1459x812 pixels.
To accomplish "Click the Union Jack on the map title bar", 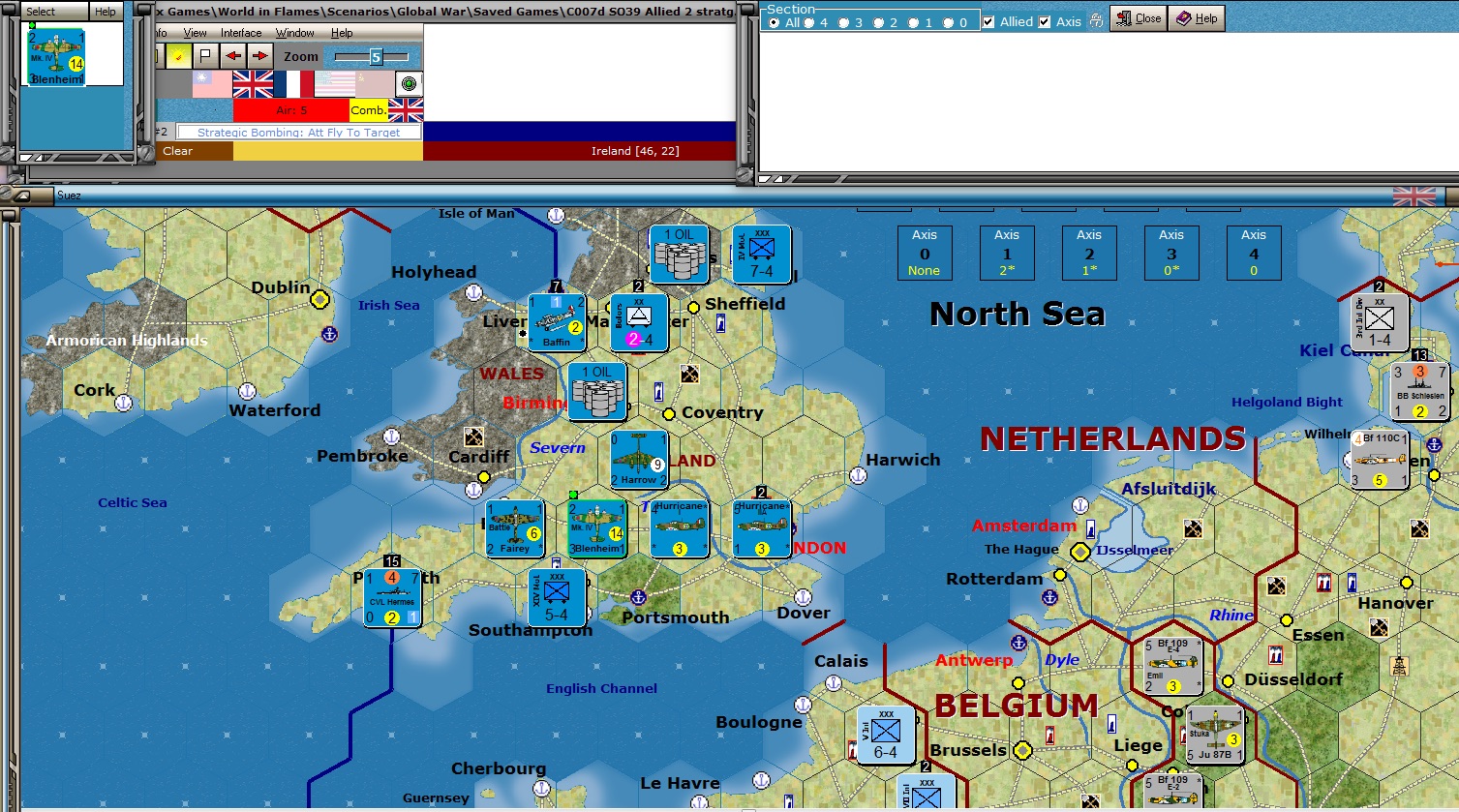I will 1413,196.
